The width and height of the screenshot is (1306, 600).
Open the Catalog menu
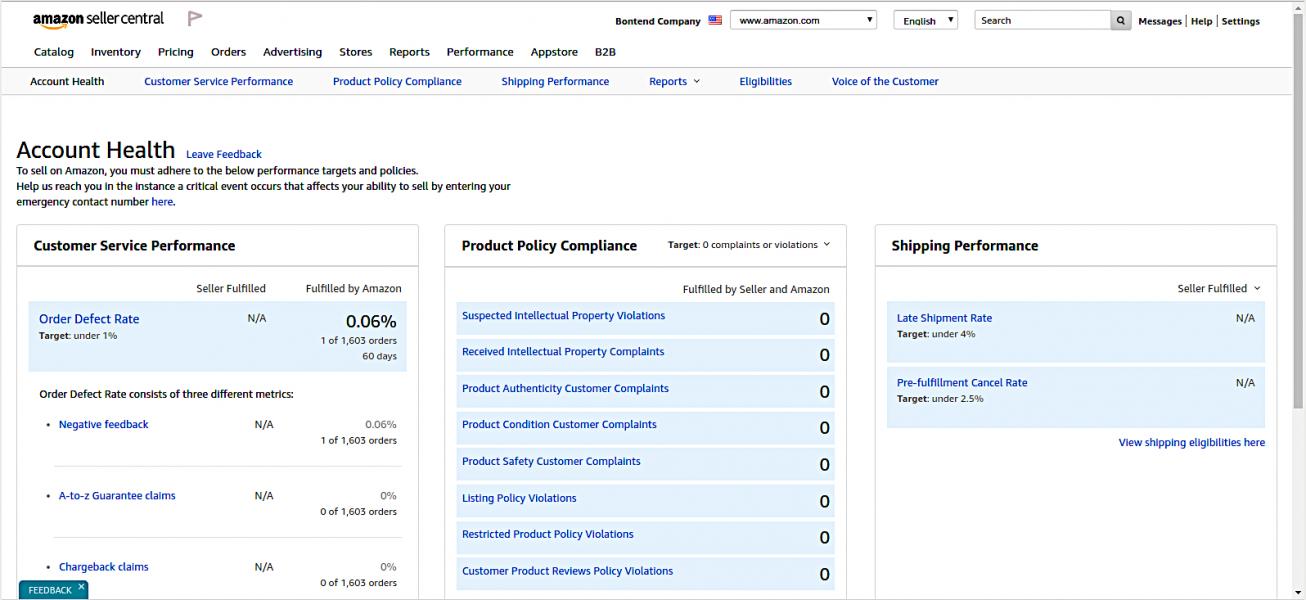pyautogui.click(x=54, y=52)
